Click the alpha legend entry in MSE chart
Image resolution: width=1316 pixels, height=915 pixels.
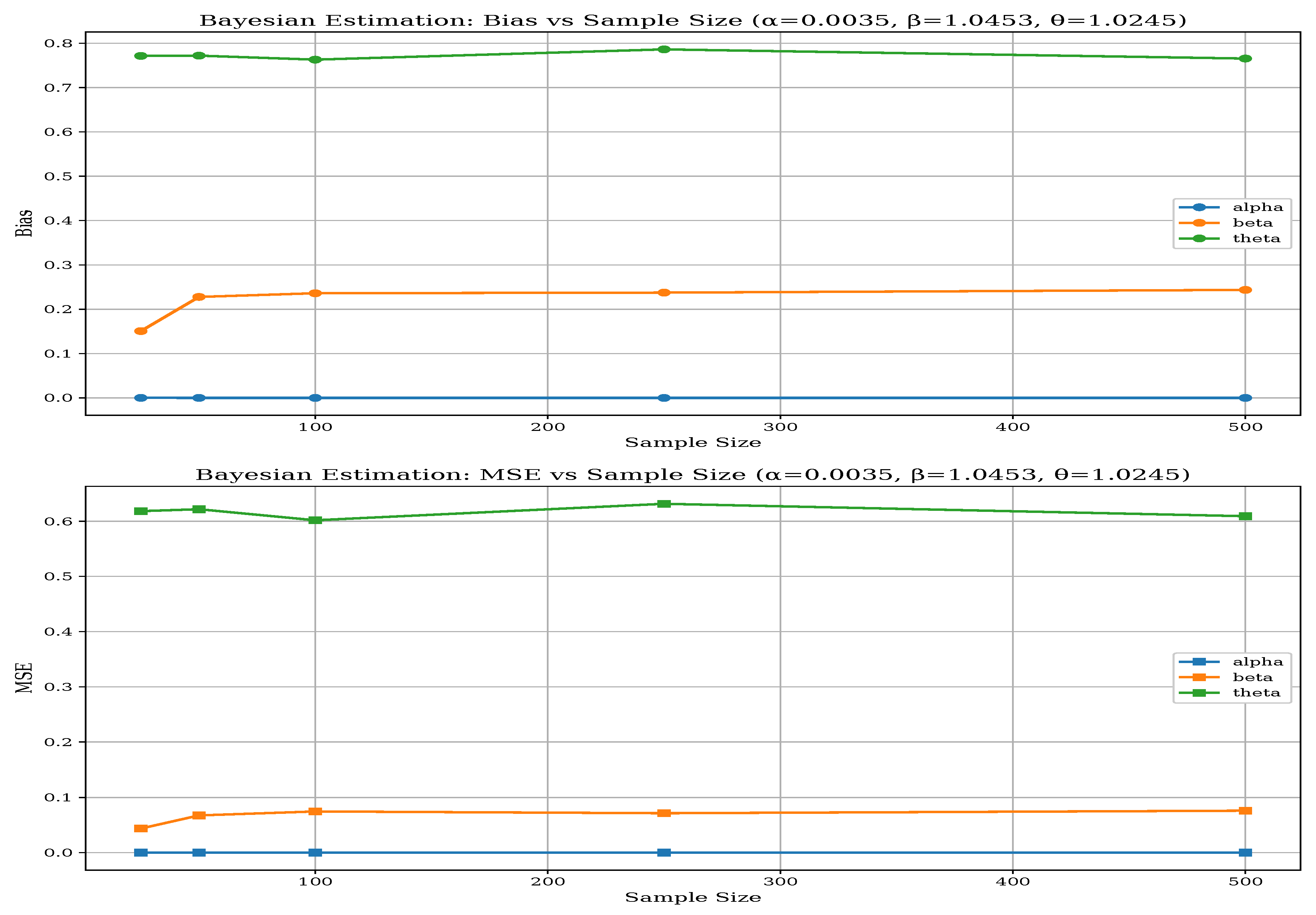coord(1258,662)
